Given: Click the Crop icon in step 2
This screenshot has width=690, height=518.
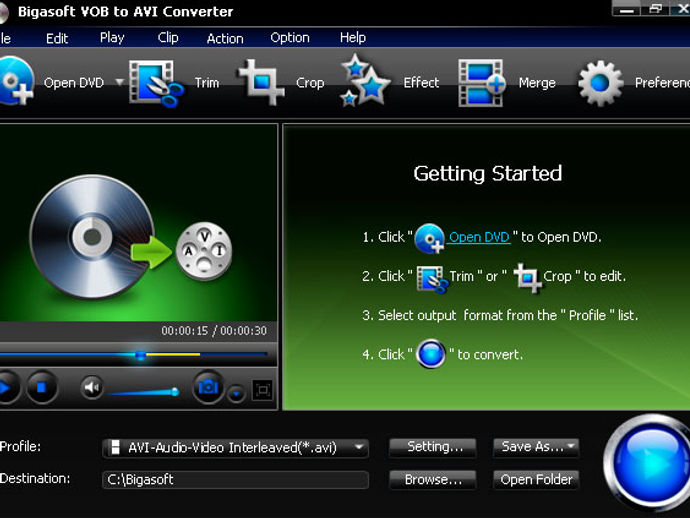Looking at the screenshot, I should point(527,278).
